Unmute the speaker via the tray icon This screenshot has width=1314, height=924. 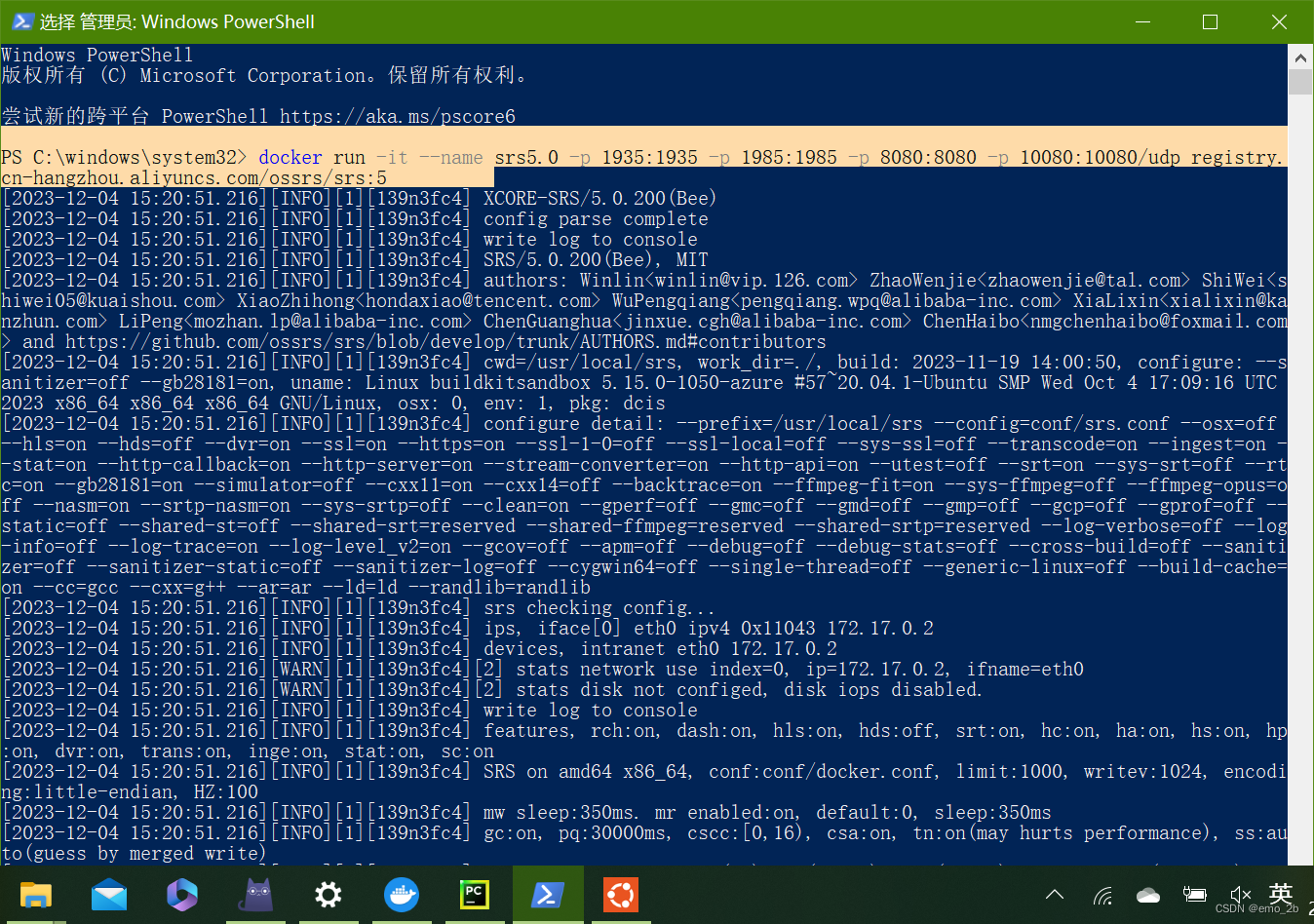[x=1240, y=895]
